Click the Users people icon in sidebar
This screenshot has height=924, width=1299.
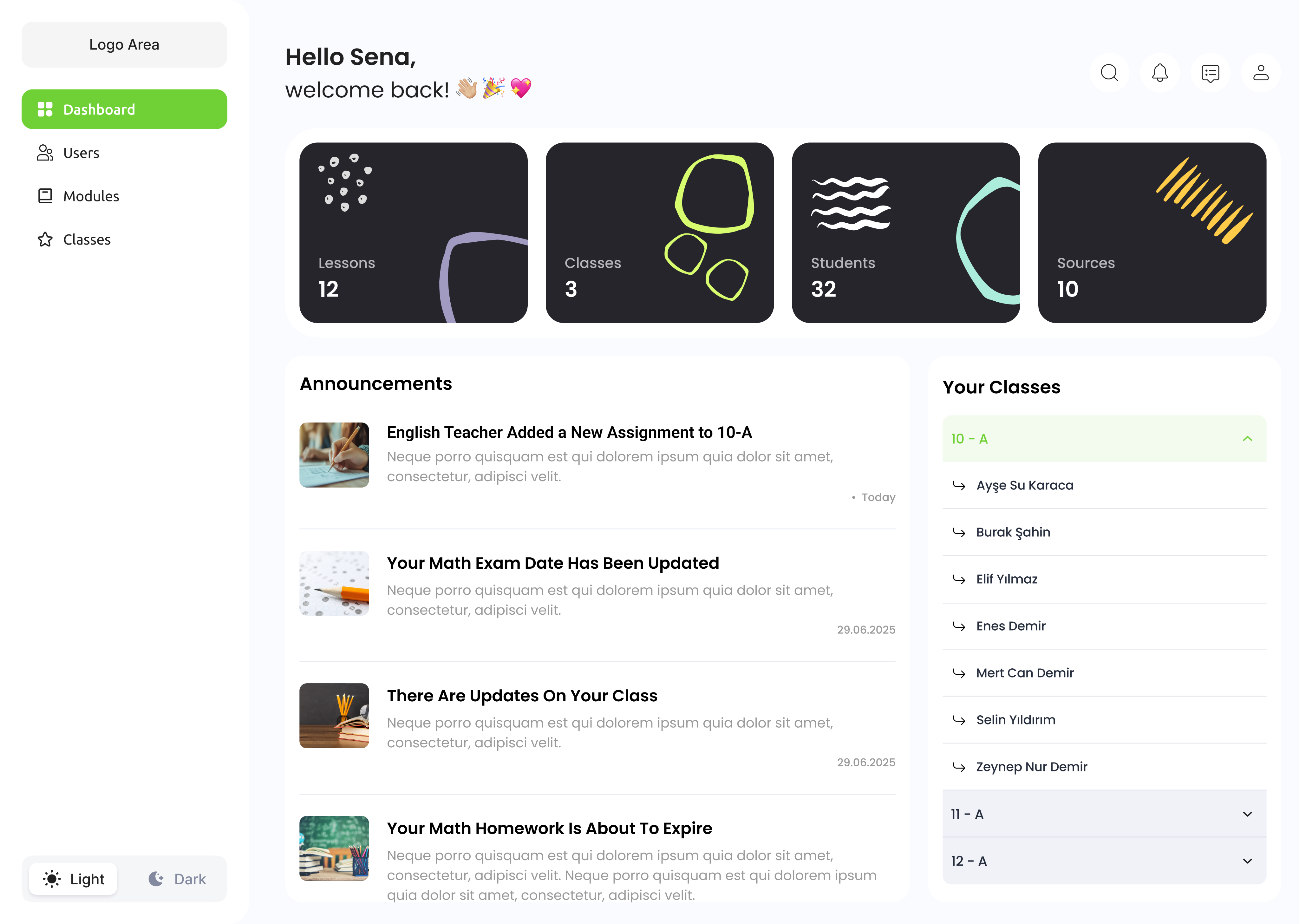point(45,153)
